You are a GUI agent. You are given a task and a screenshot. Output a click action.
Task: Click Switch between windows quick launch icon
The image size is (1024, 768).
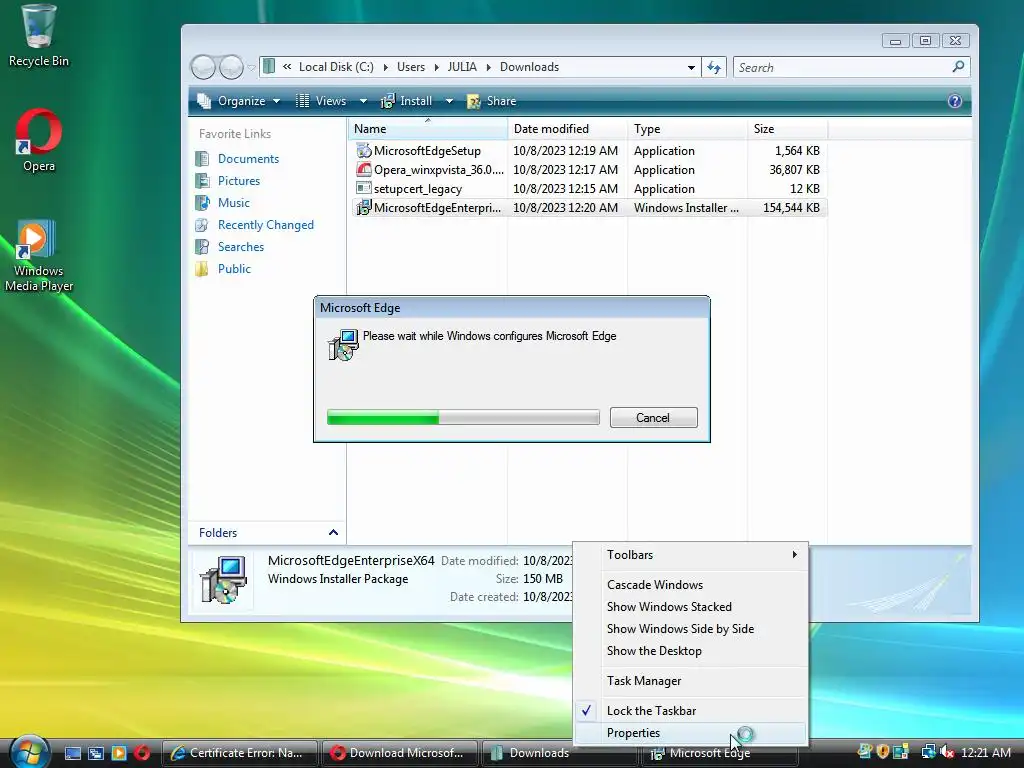click(95, 753)
